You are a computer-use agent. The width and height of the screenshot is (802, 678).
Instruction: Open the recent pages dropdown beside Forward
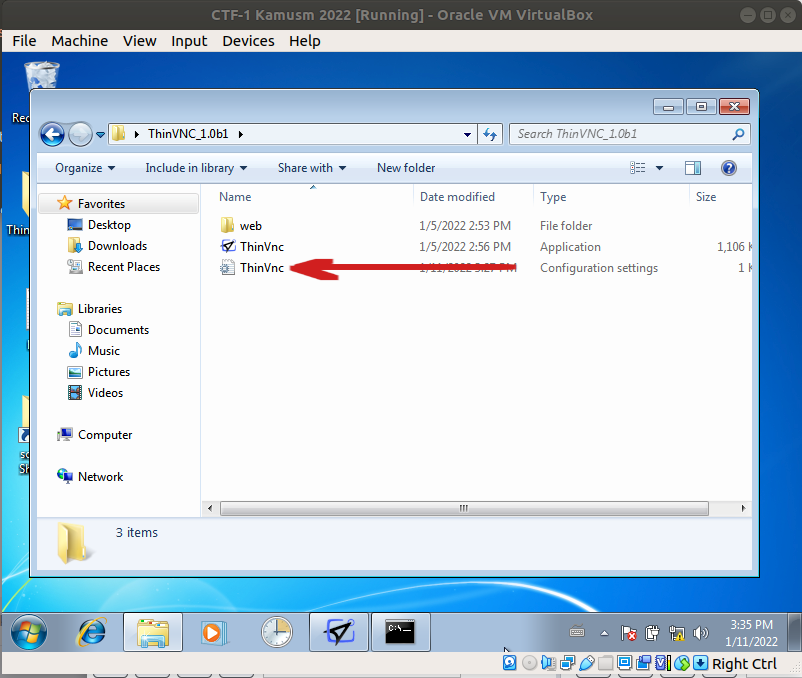(x=100, y=135)
